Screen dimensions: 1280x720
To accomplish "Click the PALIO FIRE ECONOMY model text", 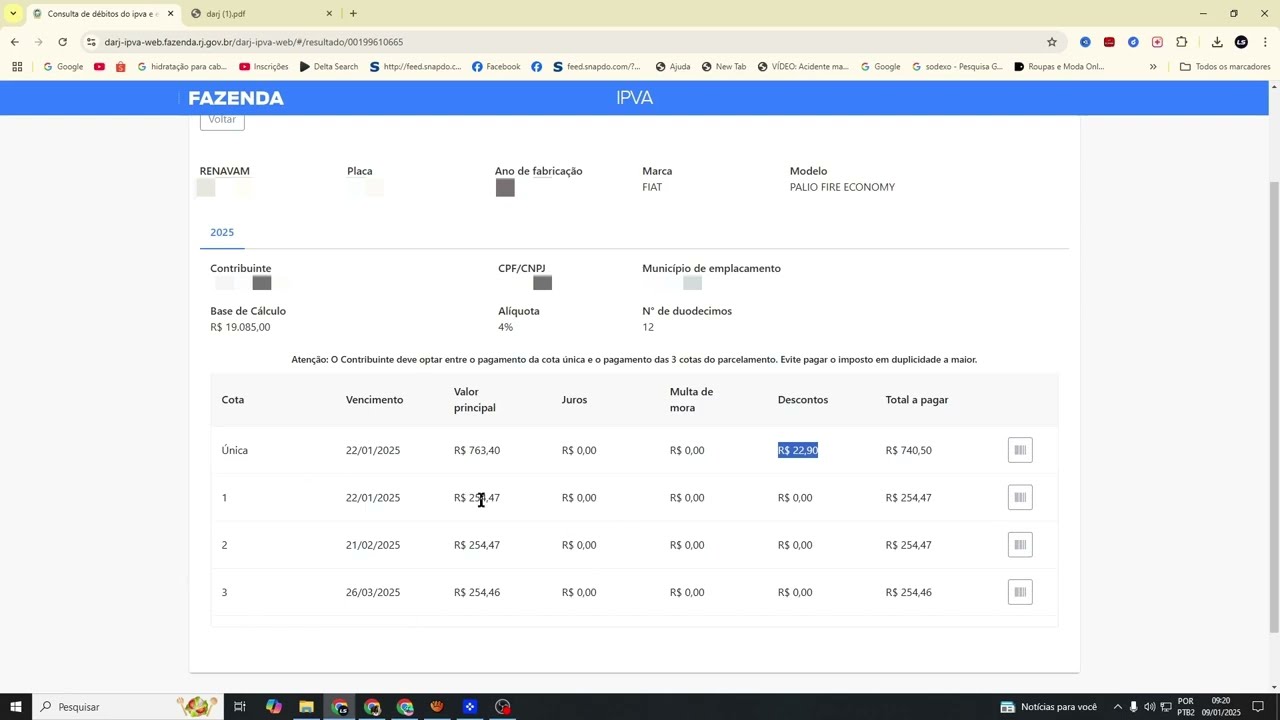I will click(x=842, y=187).
